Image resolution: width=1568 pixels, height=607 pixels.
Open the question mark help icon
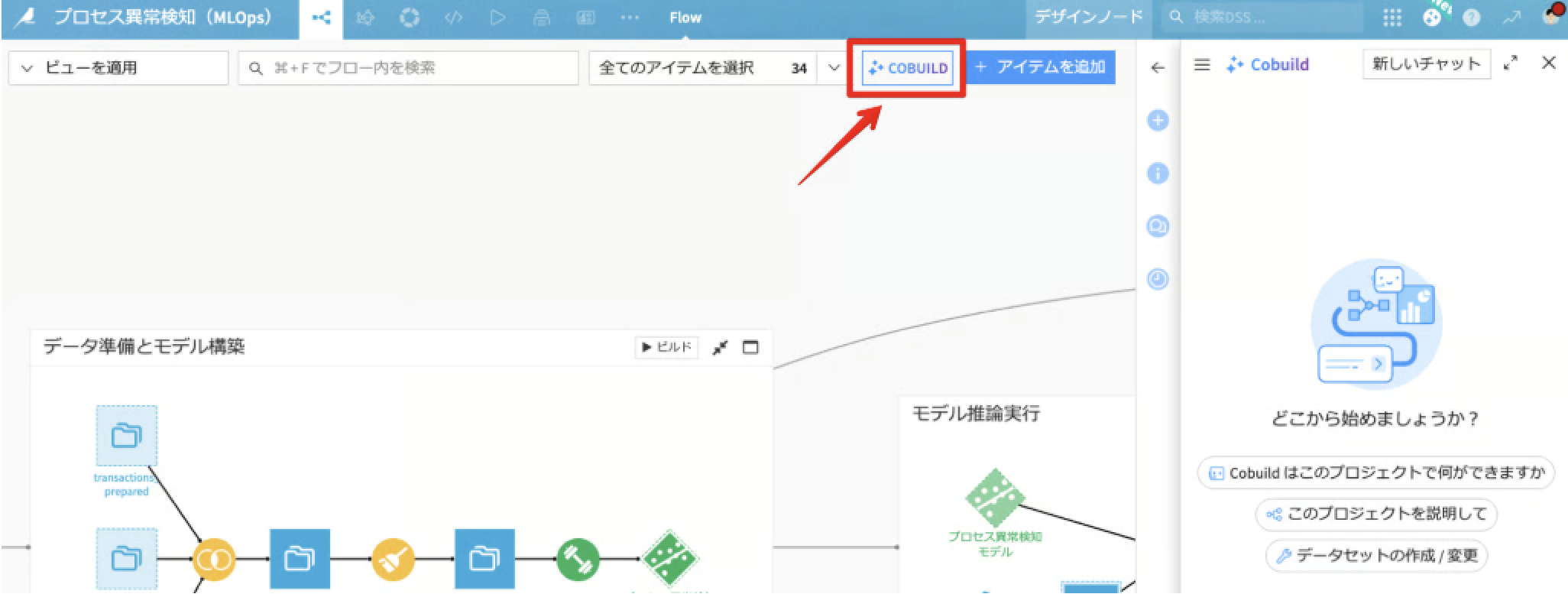click(x=1471, y=18)
